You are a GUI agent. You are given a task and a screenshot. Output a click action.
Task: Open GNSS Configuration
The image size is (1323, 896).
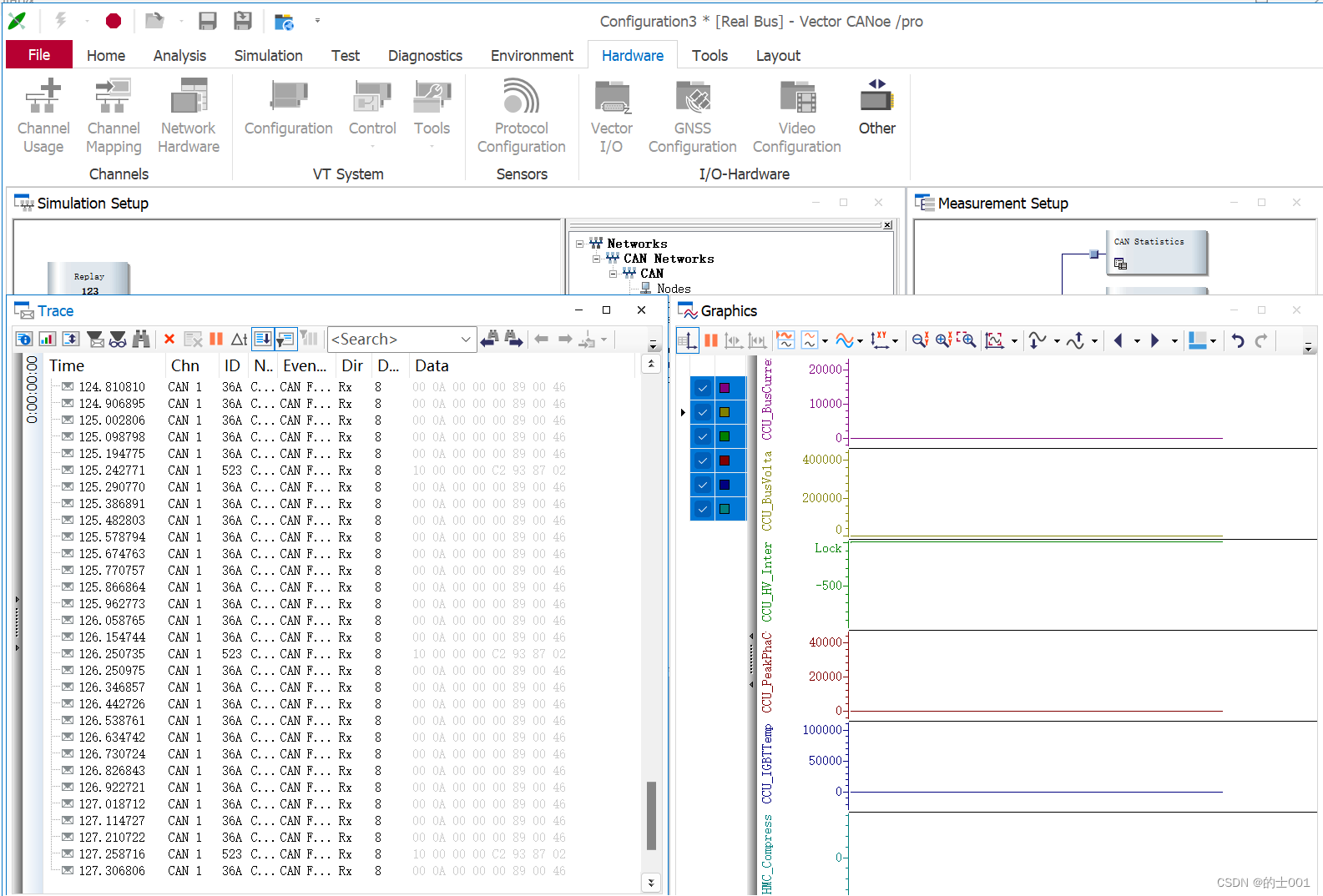[x=693, y=116]
